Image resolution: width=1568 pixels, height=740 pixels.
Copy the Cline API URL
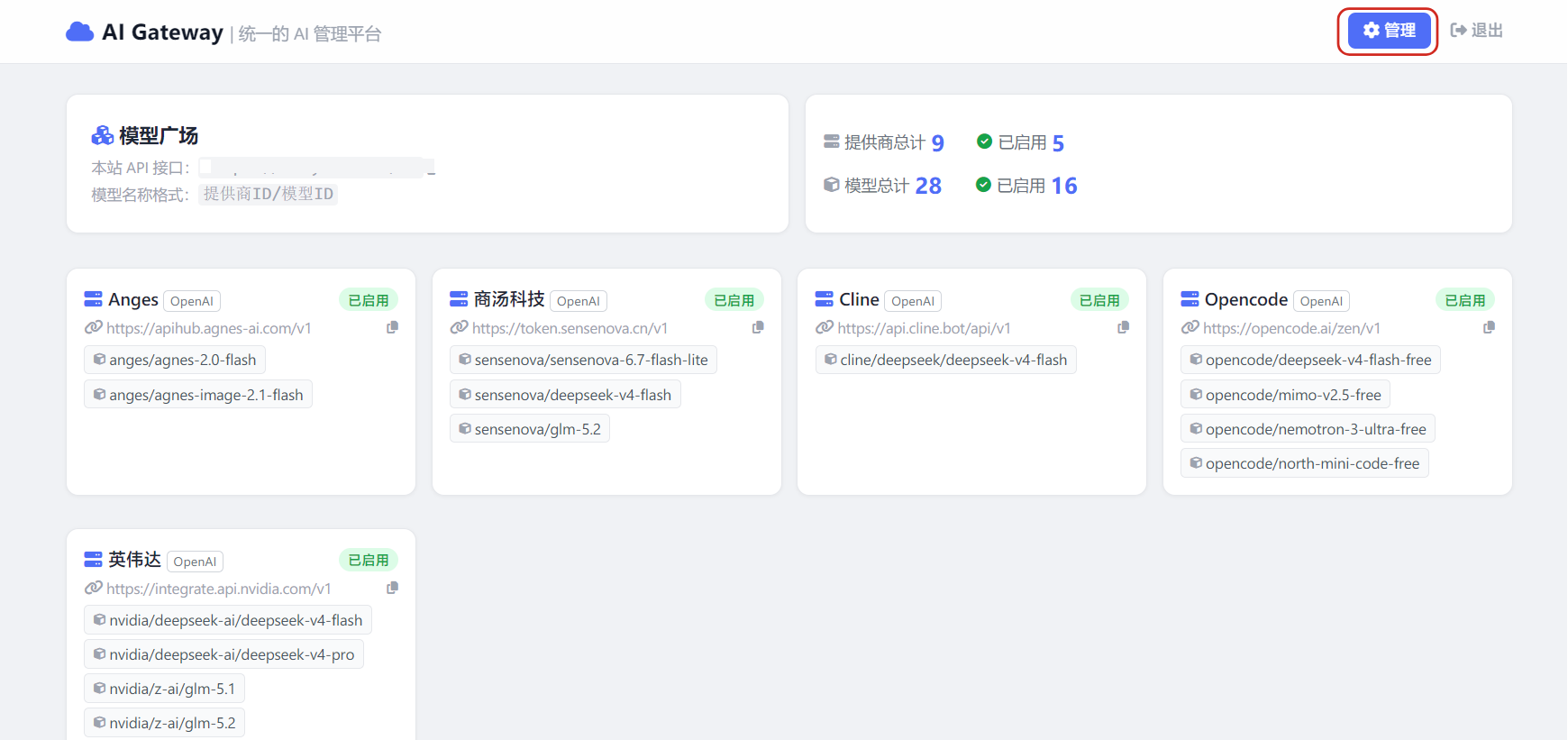[x=1123, y=327]
